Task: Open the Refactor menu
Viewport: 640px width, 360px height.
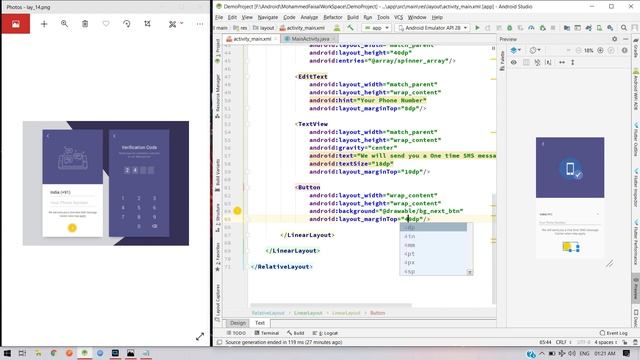Action: coord(333,17)
